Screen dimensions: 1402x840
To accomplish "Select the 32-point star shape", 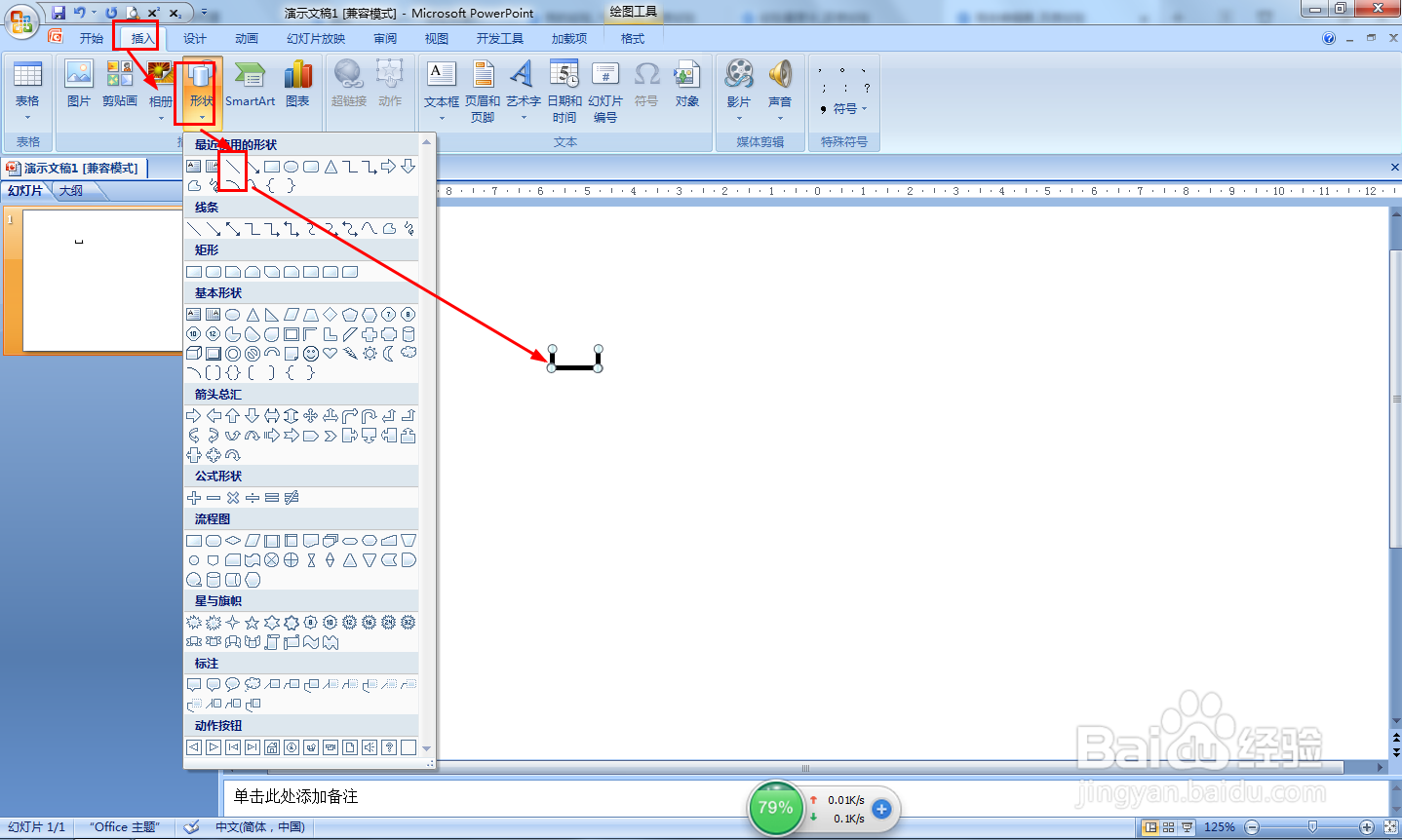I will point(409,622).
